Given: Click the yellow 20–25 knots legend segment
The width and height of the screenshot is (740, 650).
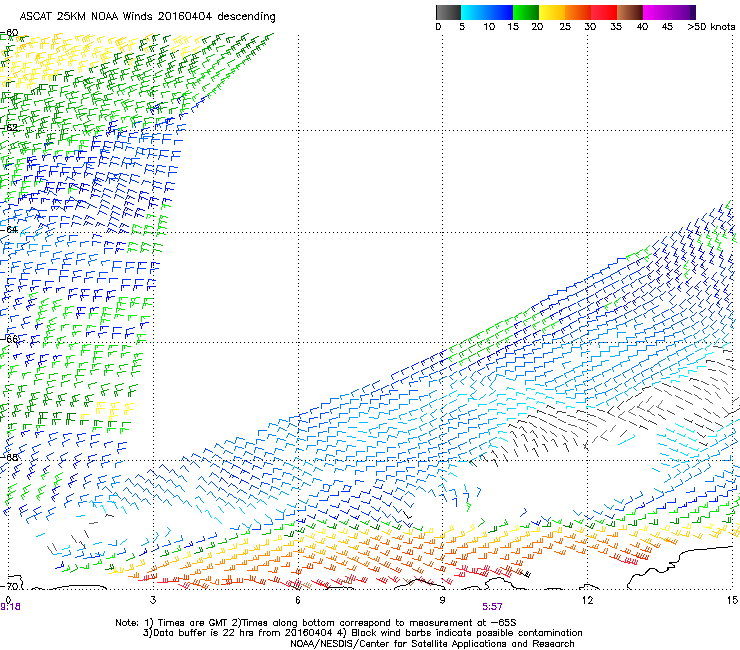Looking at the screenshot, I should pyautogui.click(x=552, y=12).
